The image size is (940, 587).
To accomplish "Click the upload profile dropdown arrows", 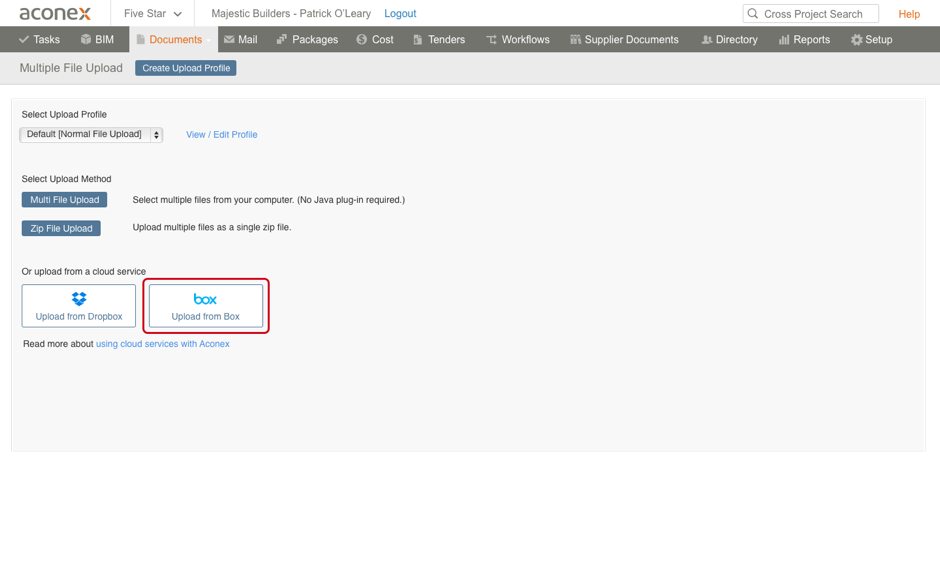I will coord(156,135).
